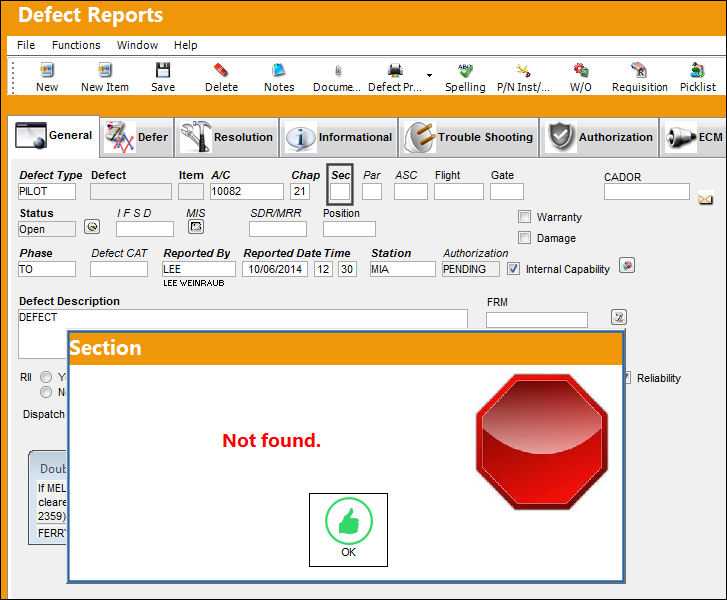Click the MIS icon button

(196, 227)
